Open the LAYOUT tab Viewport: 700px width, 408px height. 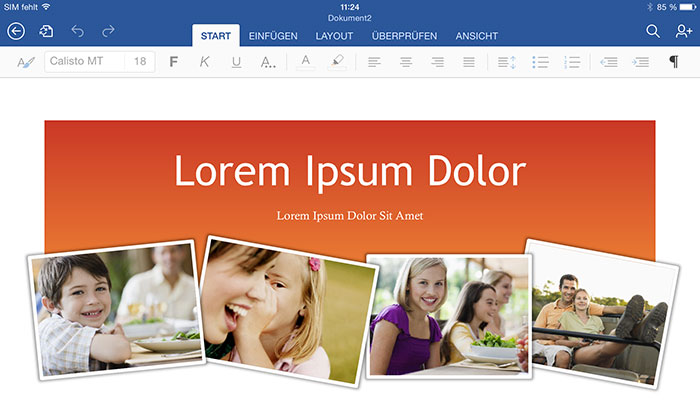334,36
